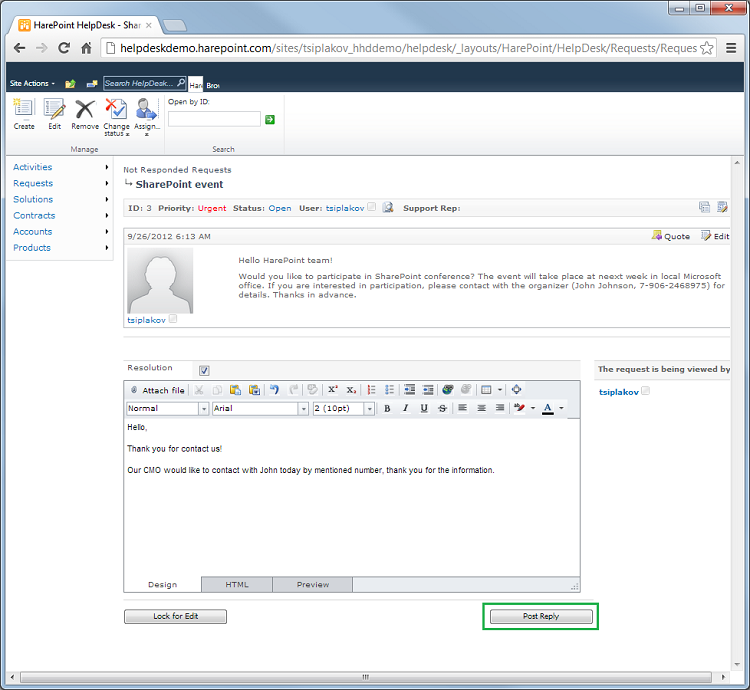Click the Quote button on the message
750x690 pixels.
tap(671, 236)
